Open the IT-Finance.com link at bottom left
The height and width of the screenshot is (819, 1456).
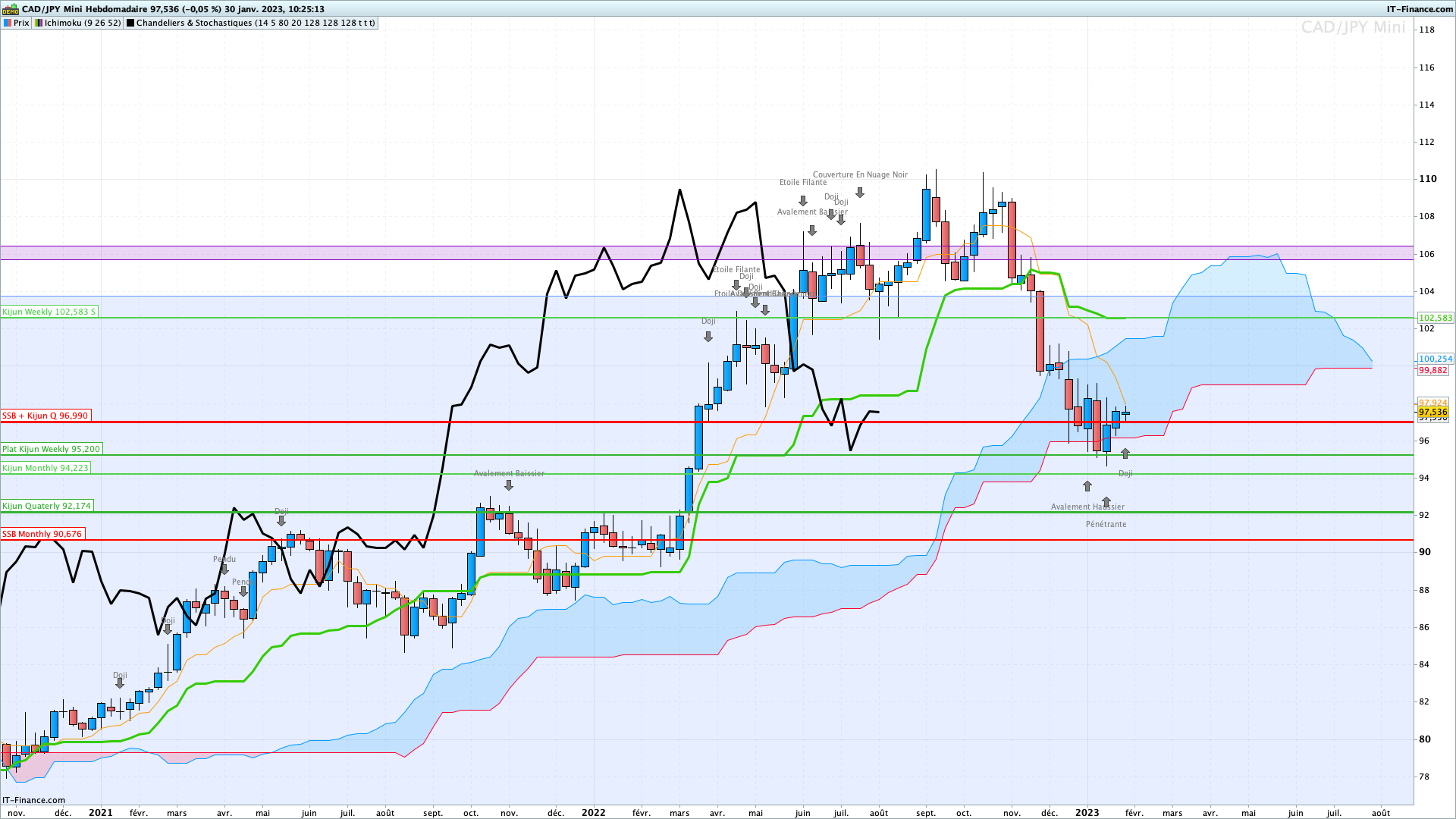pos(34,800)
